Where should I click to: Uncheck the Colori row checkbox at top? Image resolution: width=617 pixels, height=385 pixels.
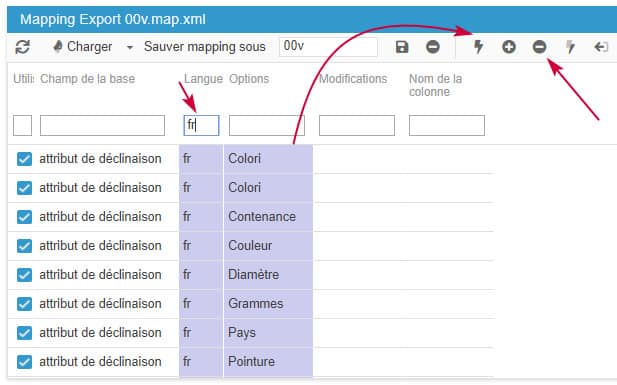click(24, 159)
